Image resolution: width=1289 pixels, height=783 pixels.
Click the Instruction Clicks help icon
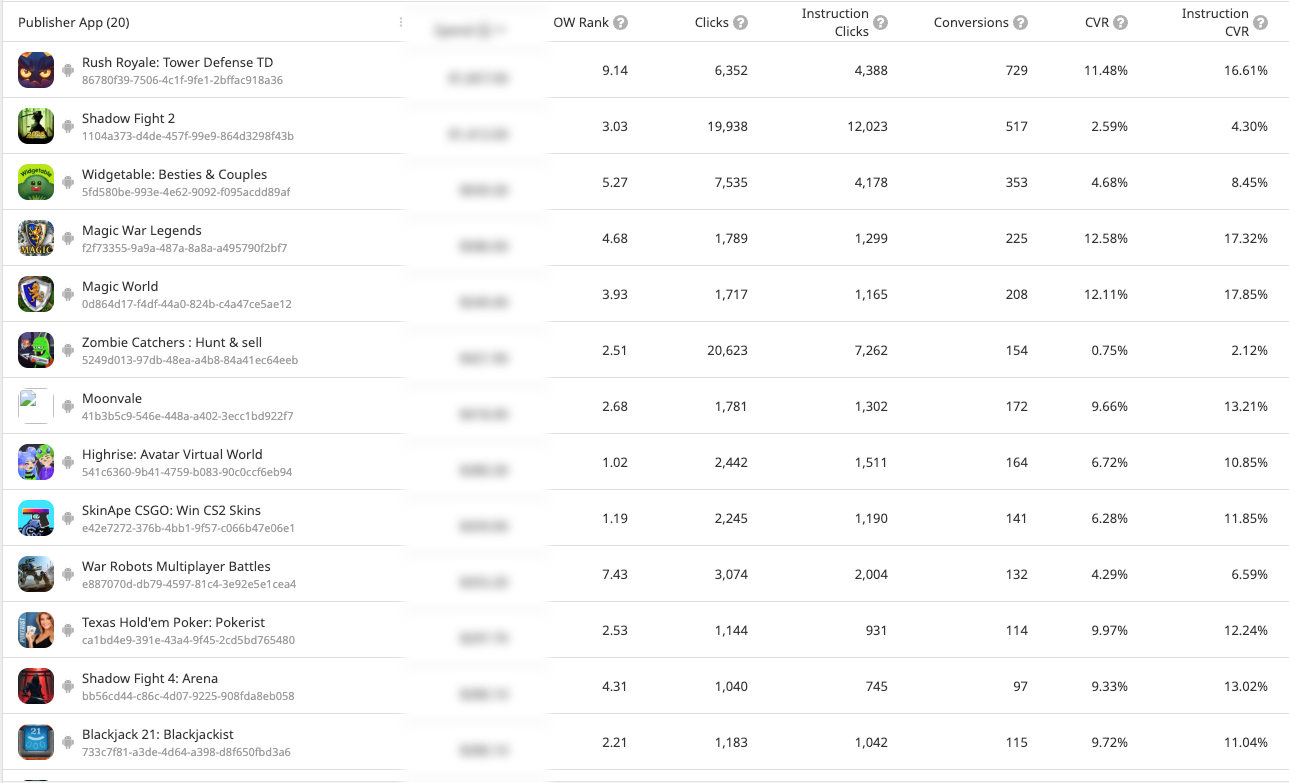[880, 22]
